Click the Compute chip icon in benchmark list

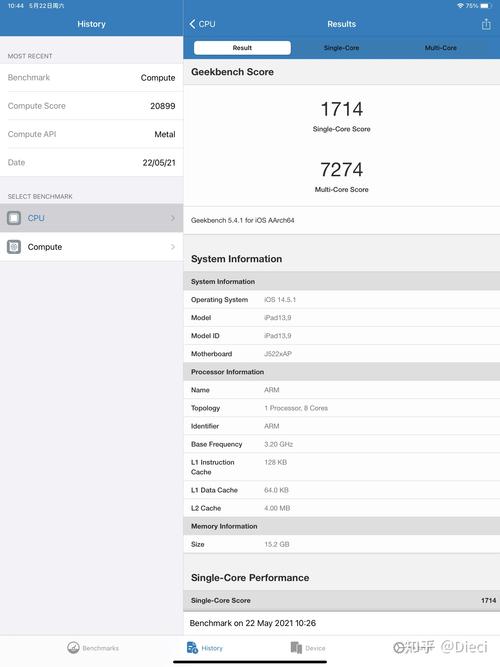(14, 247)
